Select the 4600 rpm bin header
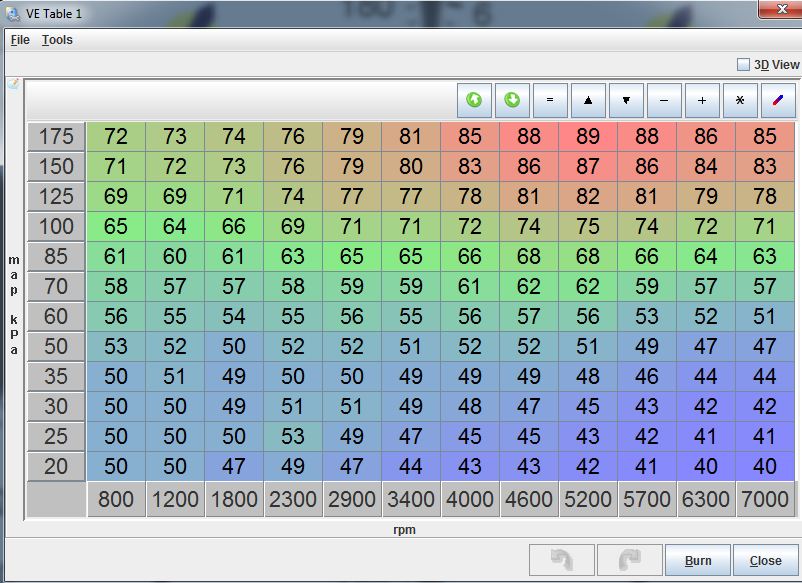802x583 pixels. coord(529,499)
